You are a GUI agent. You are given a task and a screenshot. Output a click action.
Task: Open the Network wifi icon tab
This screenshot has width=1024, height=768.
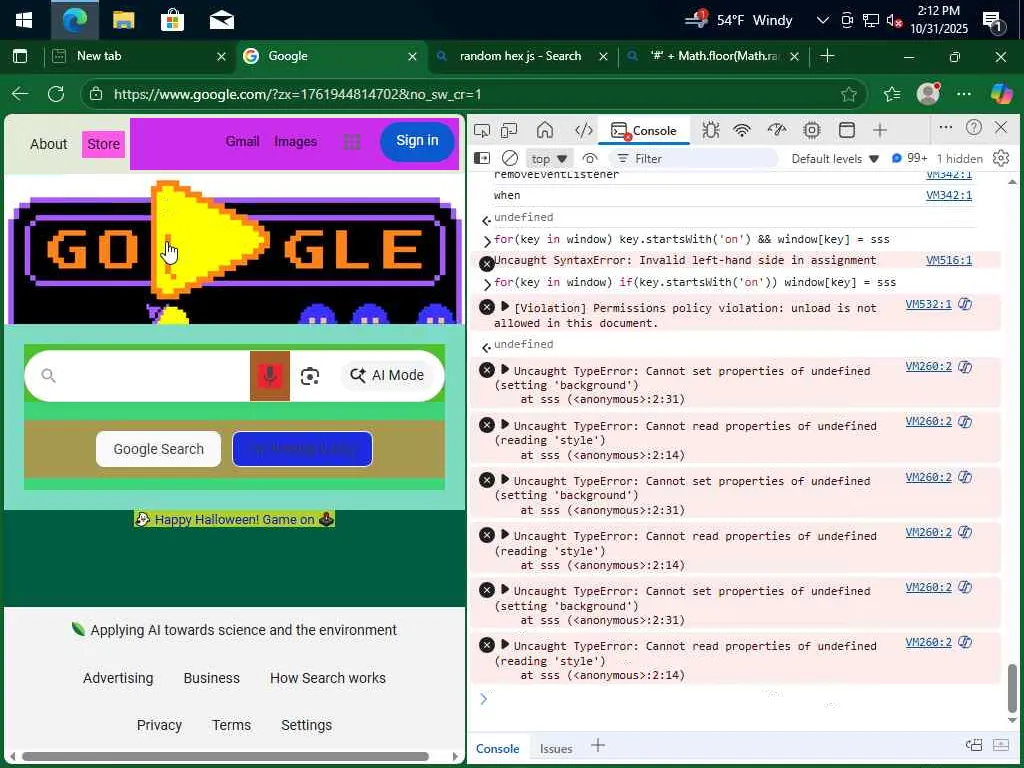[742, 130]
